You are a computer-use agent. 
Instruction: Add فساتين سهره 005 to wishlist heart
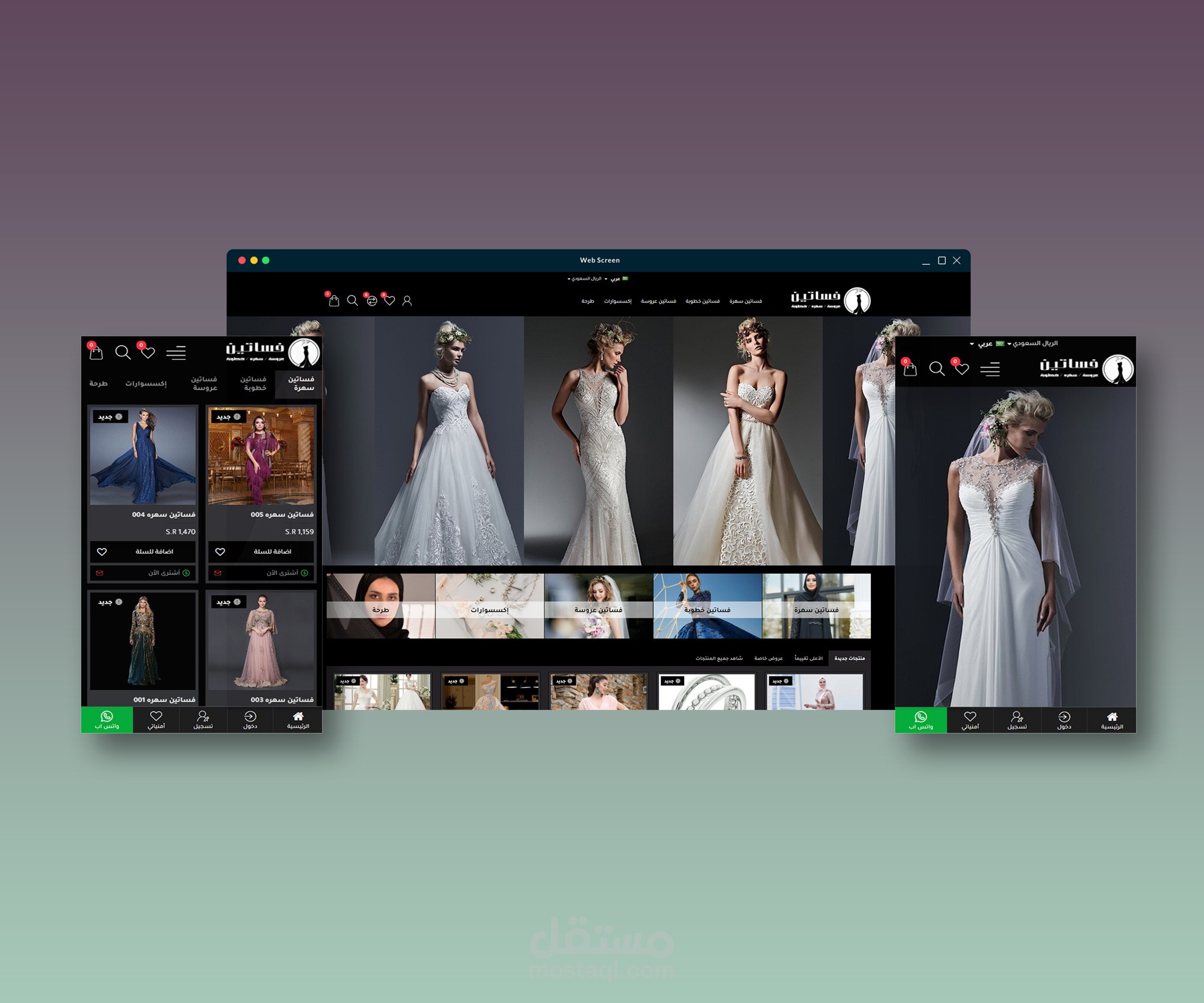pyautogui.click(x=220, y=552)
